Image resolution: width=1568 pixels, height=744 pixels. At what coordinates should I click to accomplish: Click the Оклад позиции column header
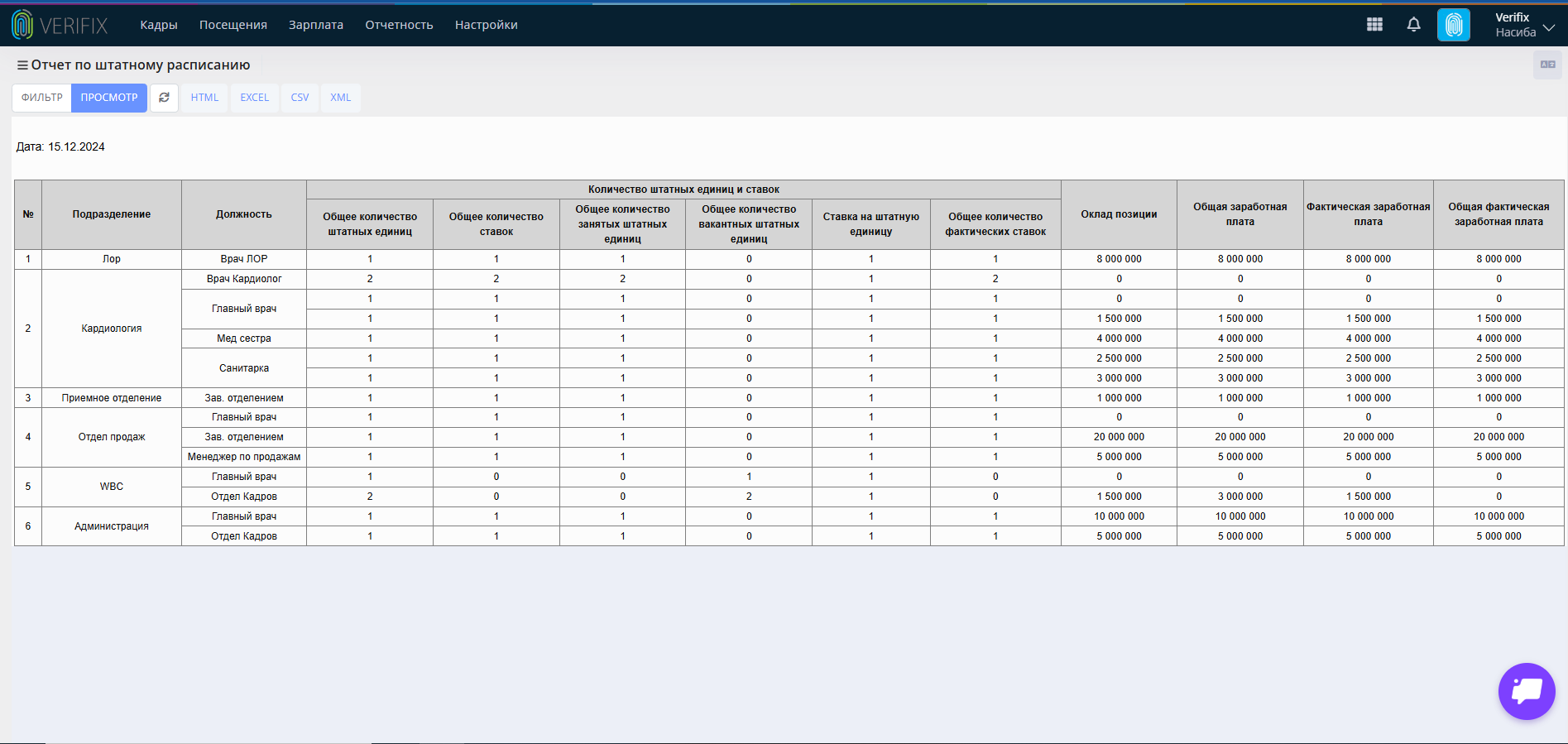tap(1119, 214)
